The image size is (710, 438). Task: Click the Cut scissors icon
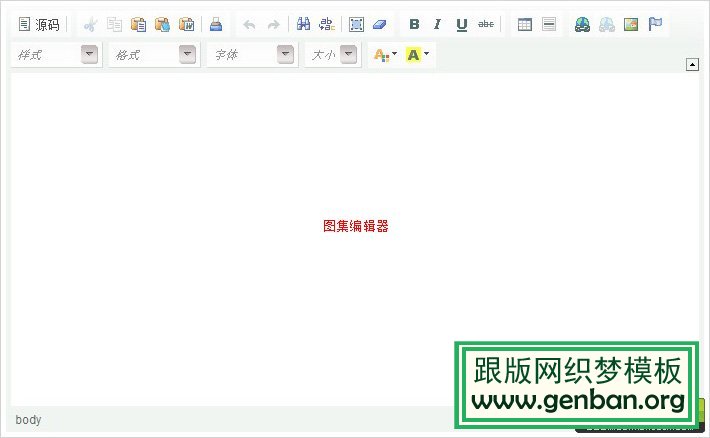tap(91, 24)
